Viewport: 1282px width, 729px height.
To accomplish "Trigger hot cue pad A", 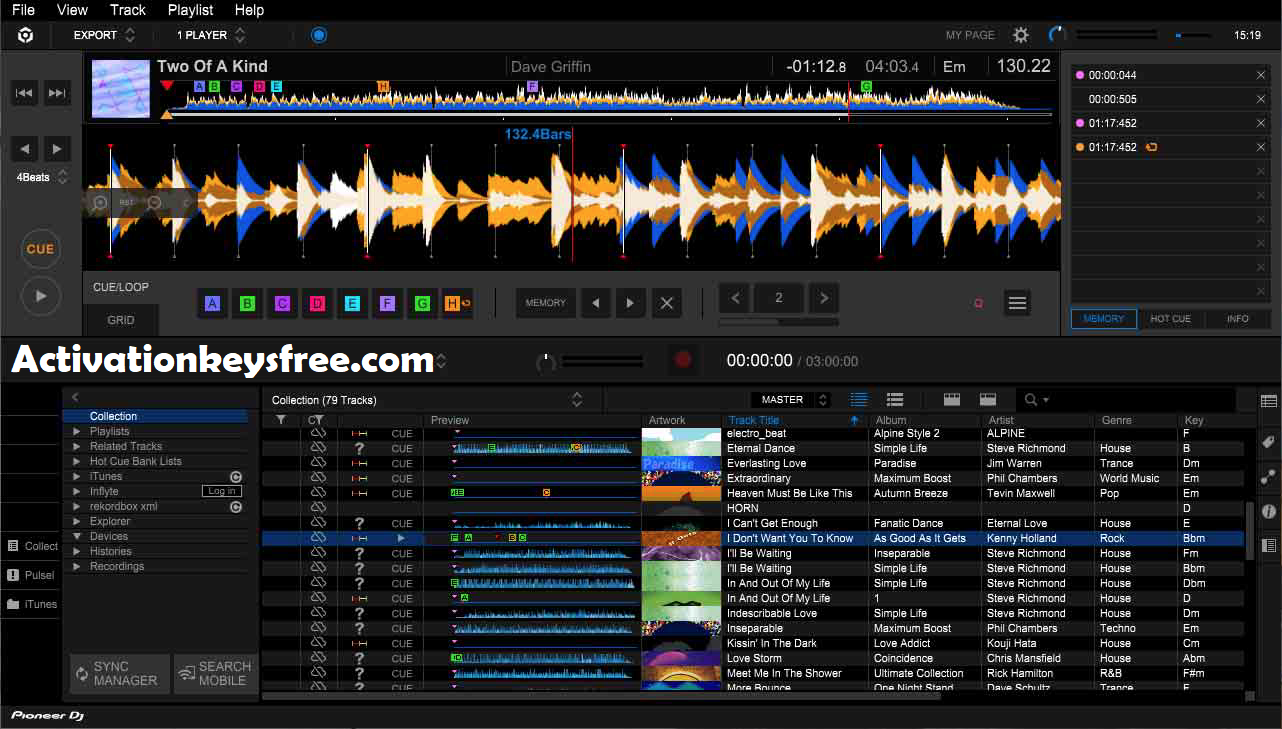I will point(212,303).
